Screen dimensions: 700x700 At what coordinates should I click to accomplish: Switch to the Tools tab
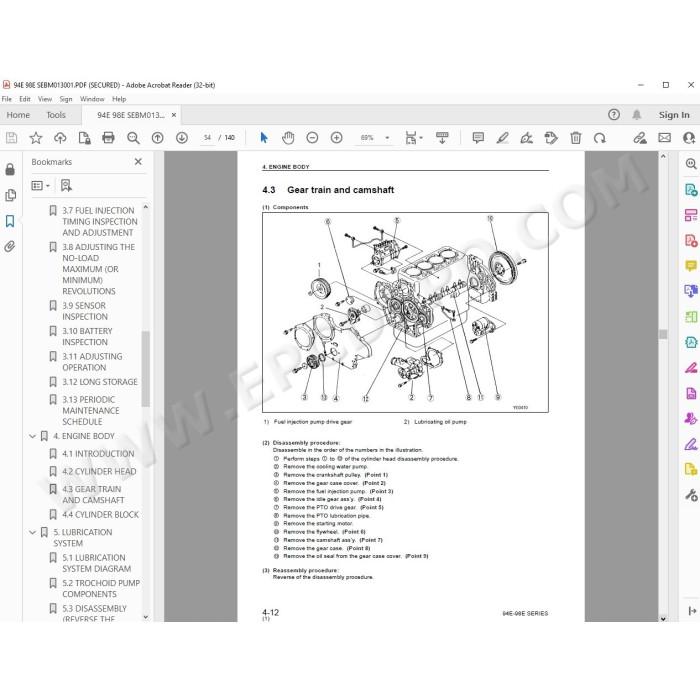56,115
